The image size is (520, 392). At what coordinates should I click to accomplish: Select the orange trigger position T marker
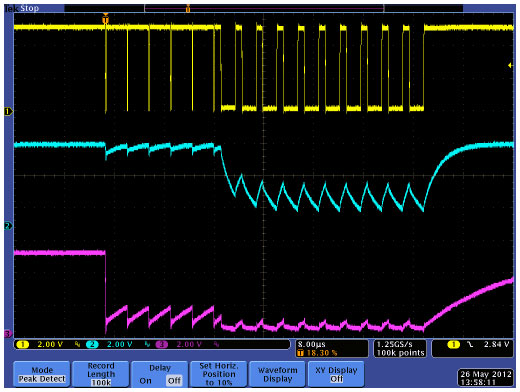pyautogui.click(x=105, y=19)
